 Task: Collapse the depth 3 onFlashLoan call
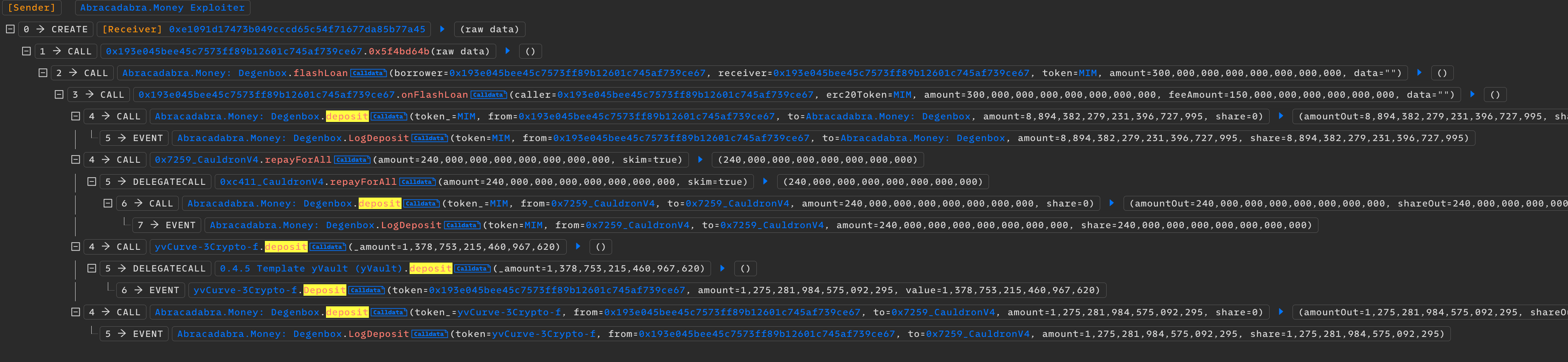[59, 95]
